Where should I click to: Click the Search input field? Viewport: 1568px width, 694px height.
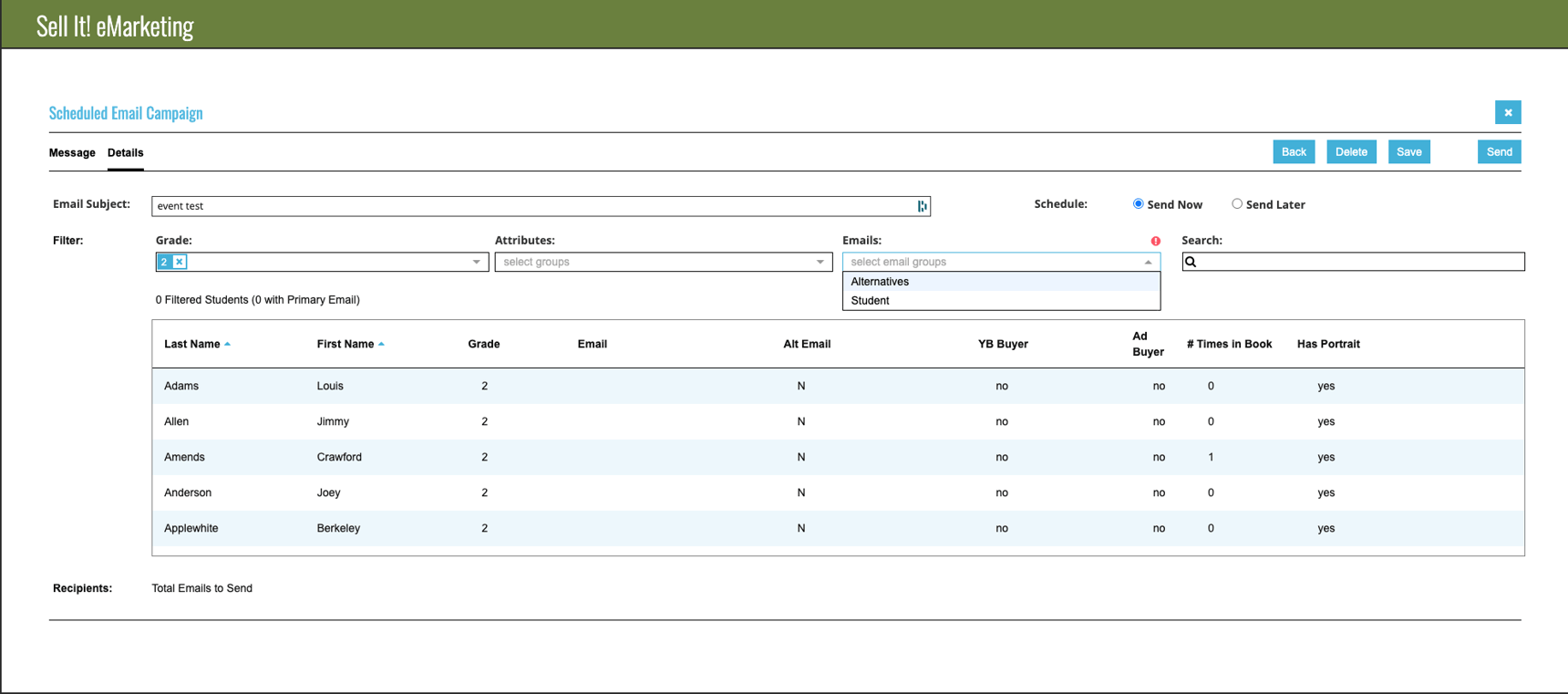pos(1360,262)
